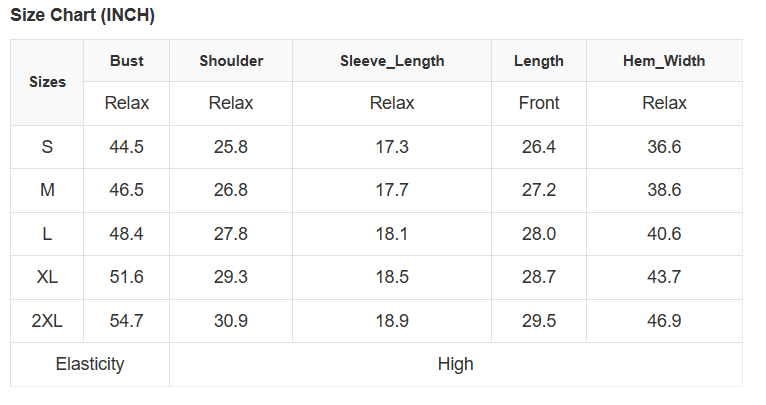766x405 pixels.
Task: Select the Shoulder column header
Action: pos(231,61)
